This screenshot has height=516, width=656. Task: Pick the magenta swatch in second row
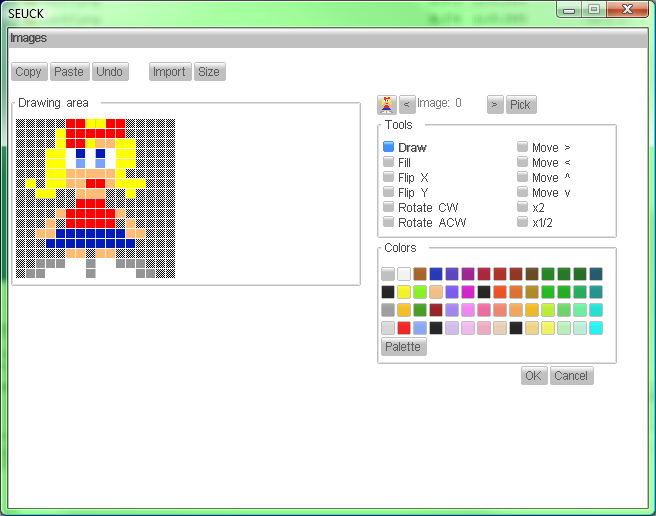tap(468, 292)
